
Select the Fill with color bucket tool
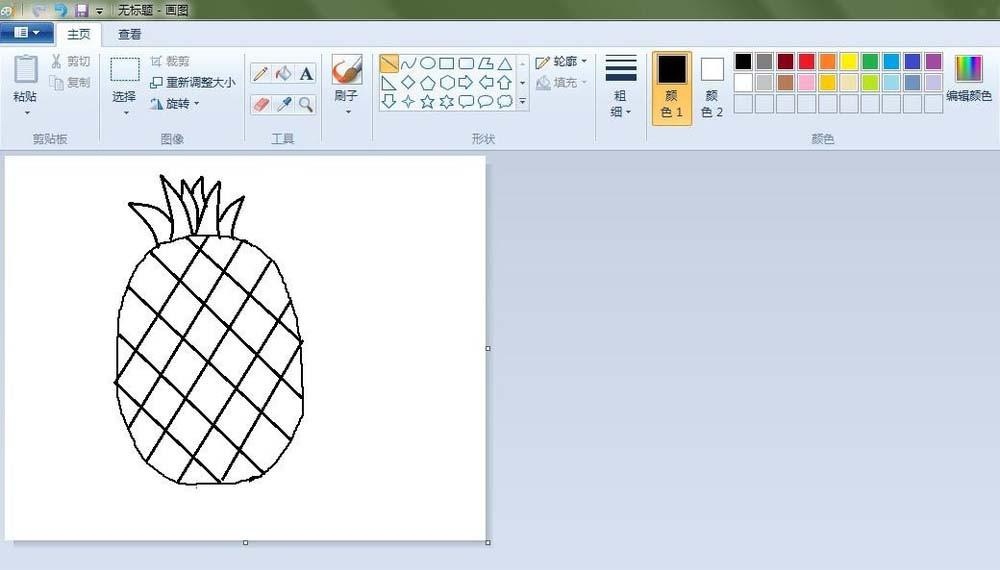[283, 73]
